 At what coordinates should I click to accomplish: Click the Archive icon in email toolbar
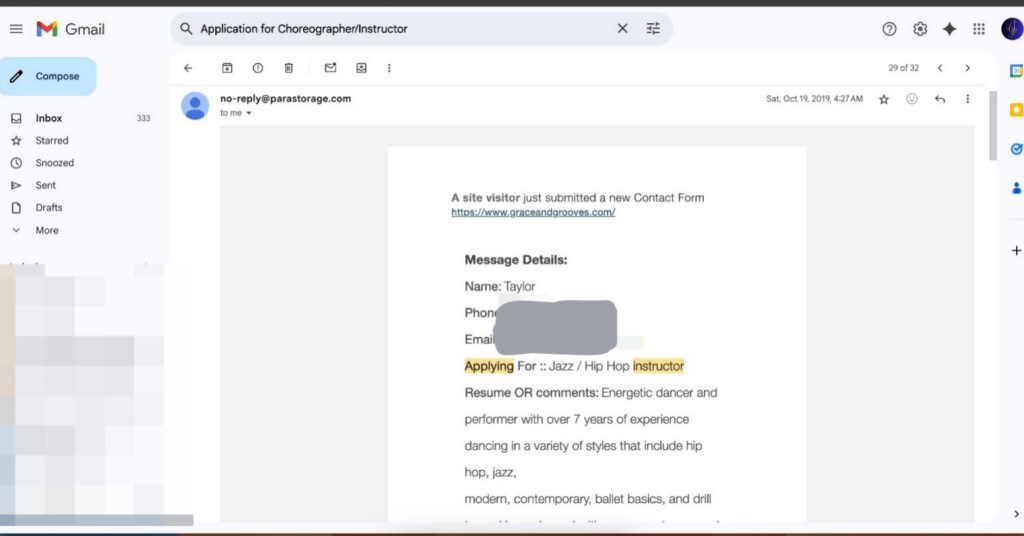coord(227,68)
